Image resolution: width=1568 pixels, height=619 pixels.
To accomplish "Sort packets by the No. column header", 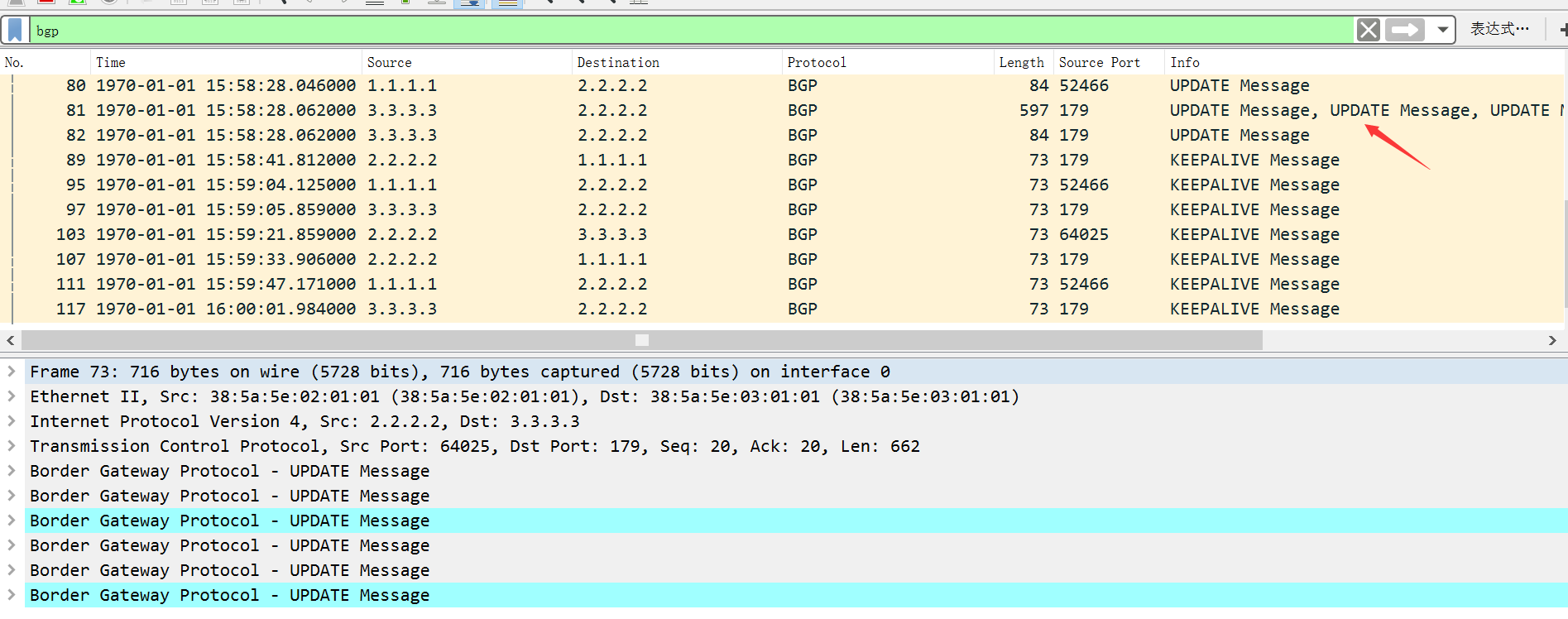I will 46,62.
